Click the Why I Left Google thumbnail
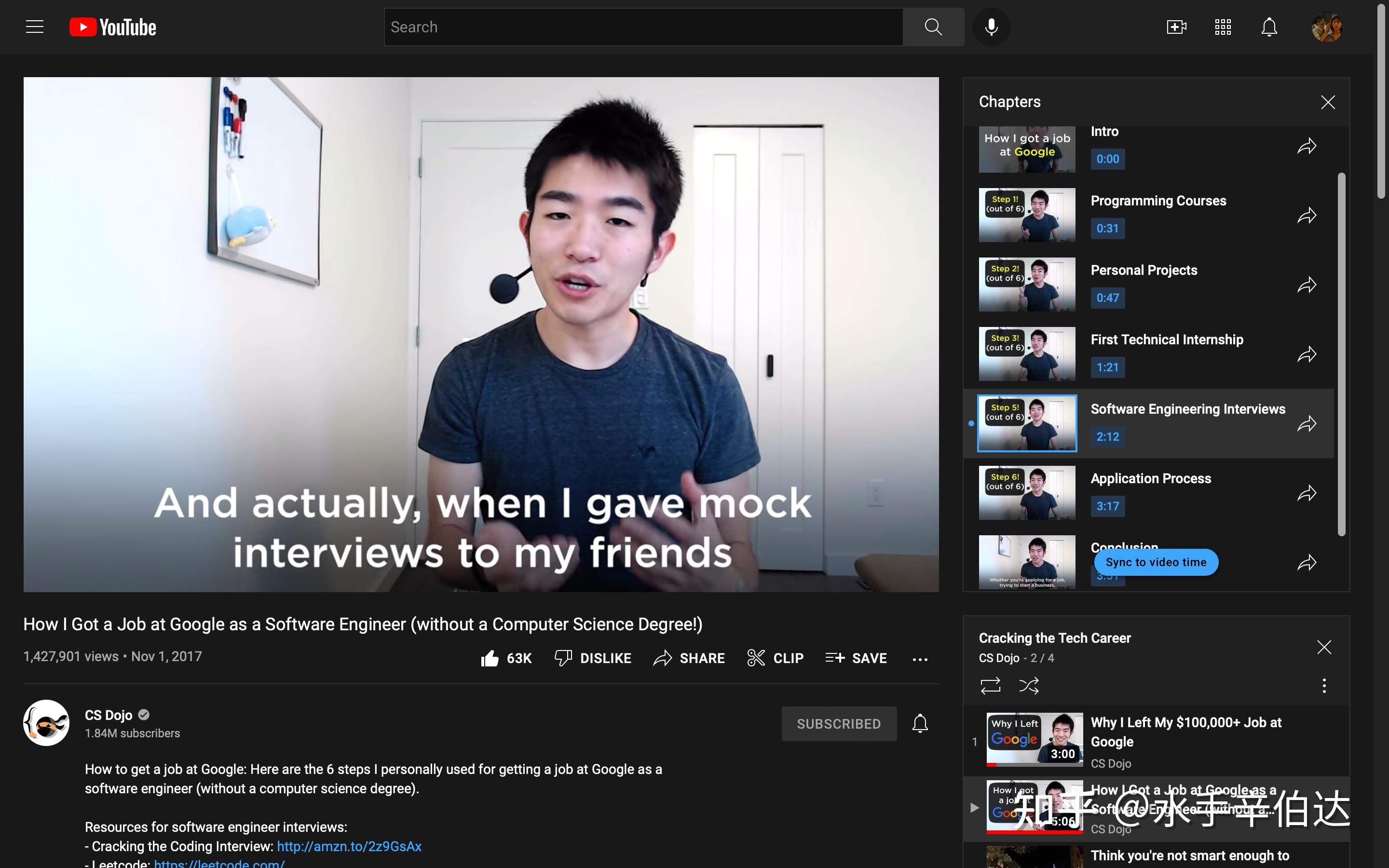1389x868 pixels. (1035, 740)
